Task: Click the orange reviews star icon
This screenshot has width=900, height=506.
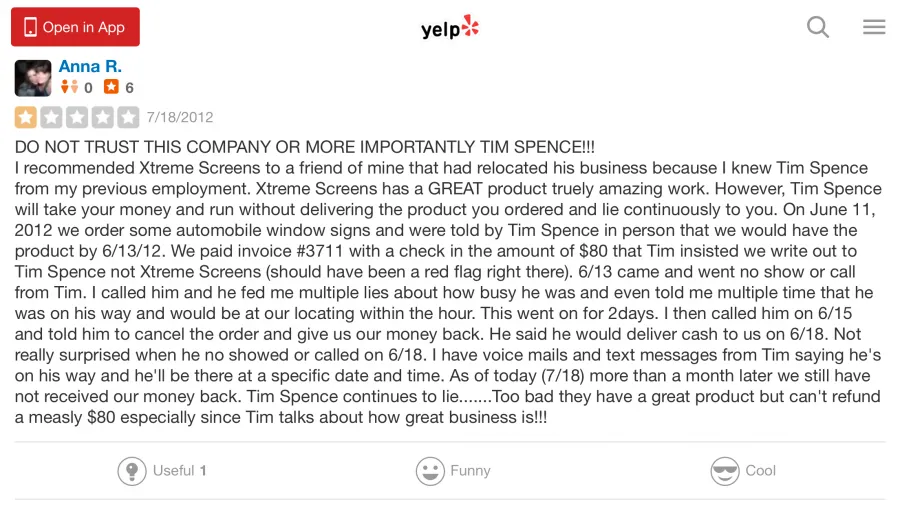Action: point(111,87)
